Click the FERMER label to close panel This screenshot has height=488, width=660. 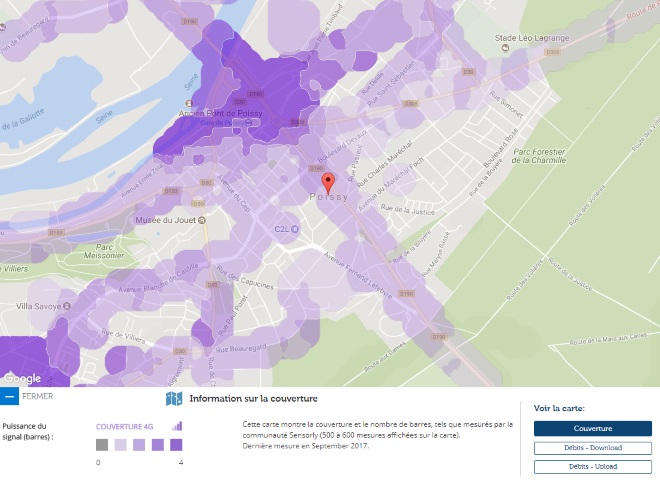pos(38,397)
